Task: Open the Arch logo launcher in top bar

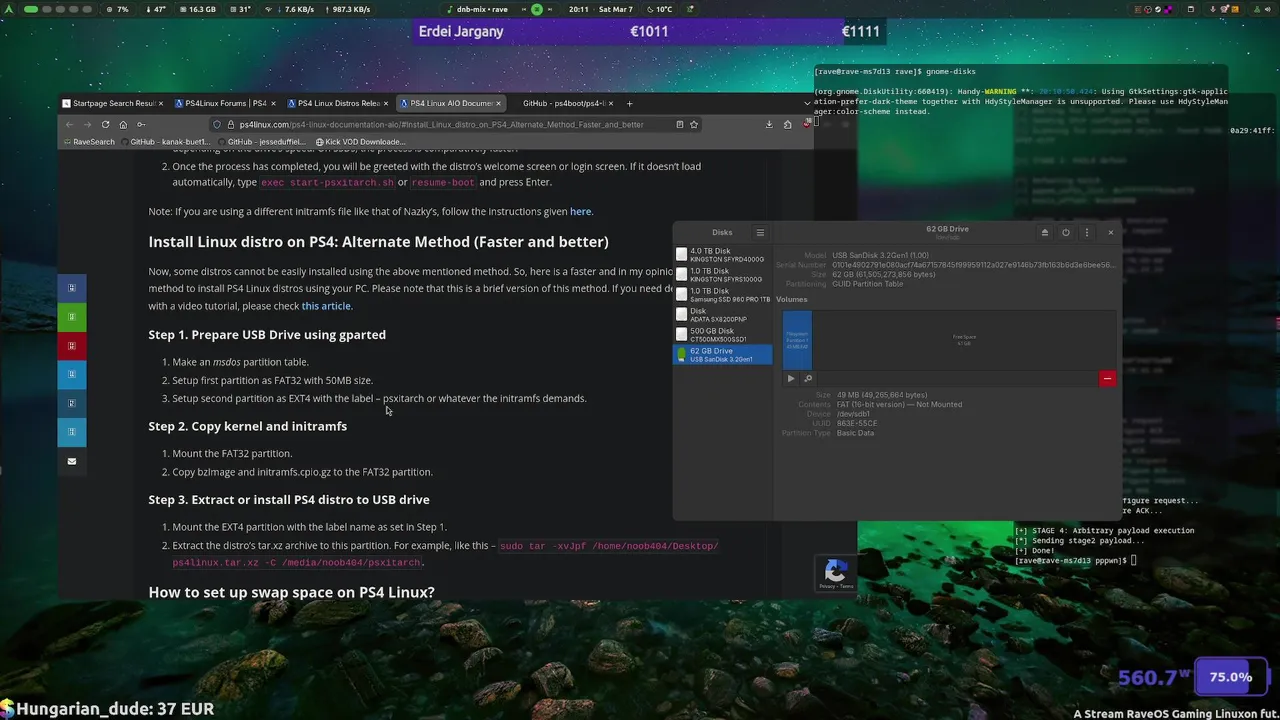Action: point(9,9)
